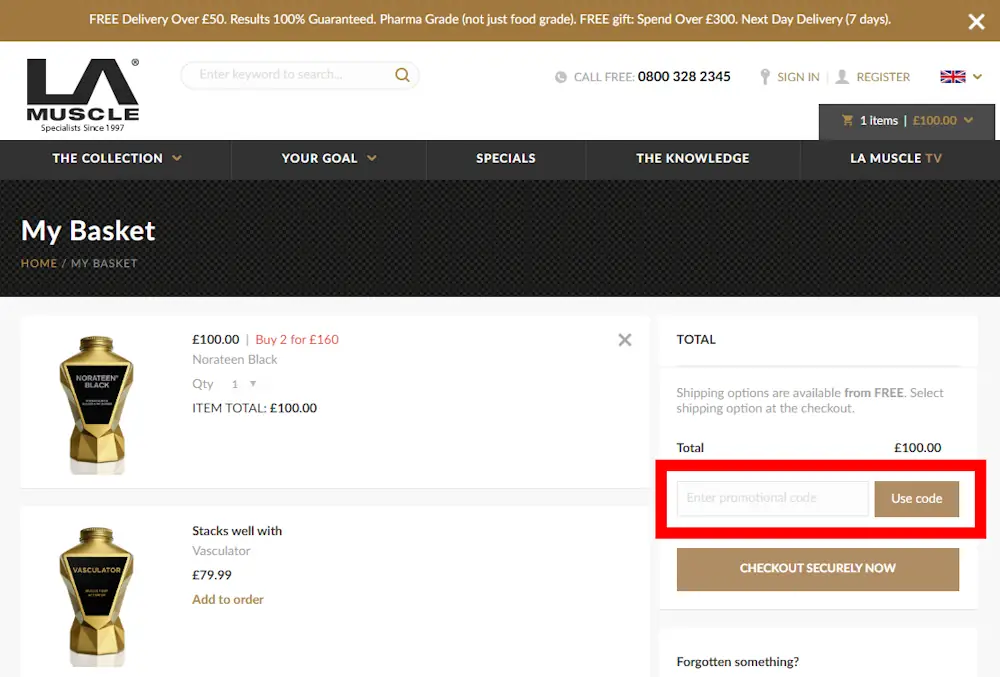The width and height of the screenshot is (1000, 677).
Task: Call the 0800 328 2345 number
Action: click(x=684, y=76)
